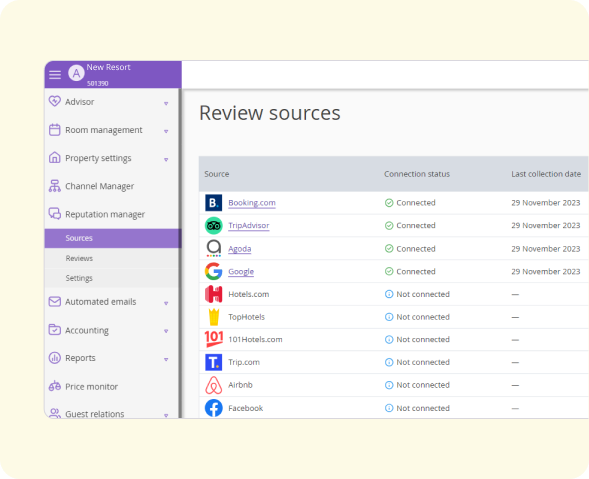
Task: Click the Booking.com logo icon
Action: 213,203
